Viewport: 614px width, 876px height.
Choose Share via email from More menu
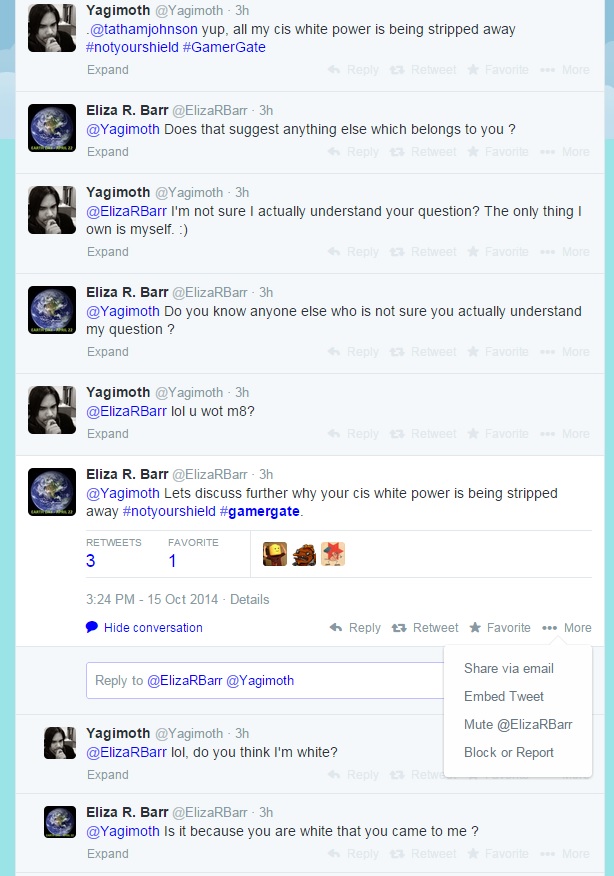pyautogui.click(x=508, y=668)
